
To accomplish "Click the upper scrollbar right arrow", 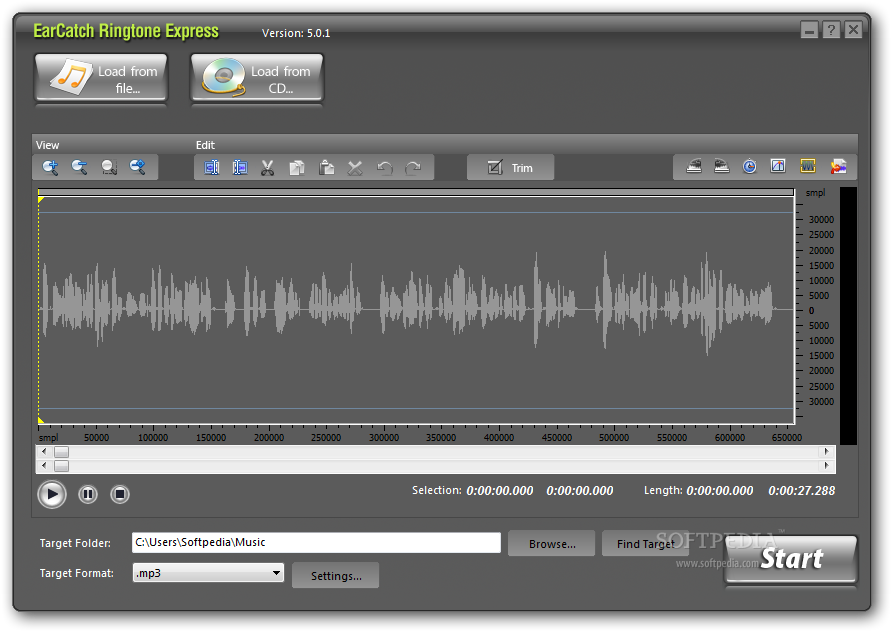I will coord(827,452).
